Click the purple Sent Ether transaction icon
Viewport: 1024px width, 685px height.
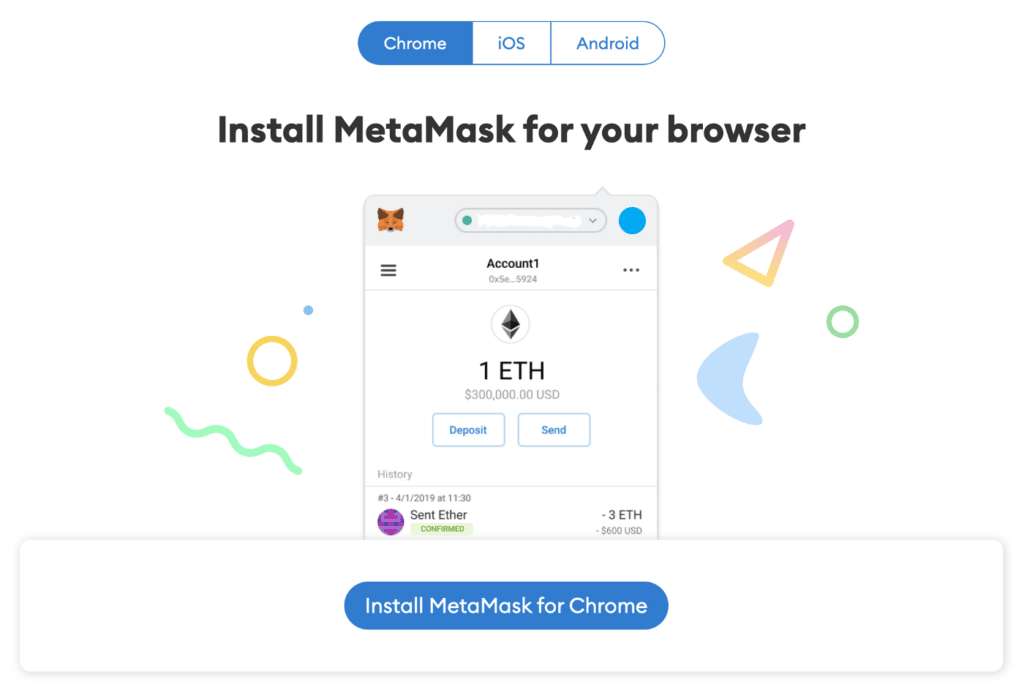[x=391, y=522]
